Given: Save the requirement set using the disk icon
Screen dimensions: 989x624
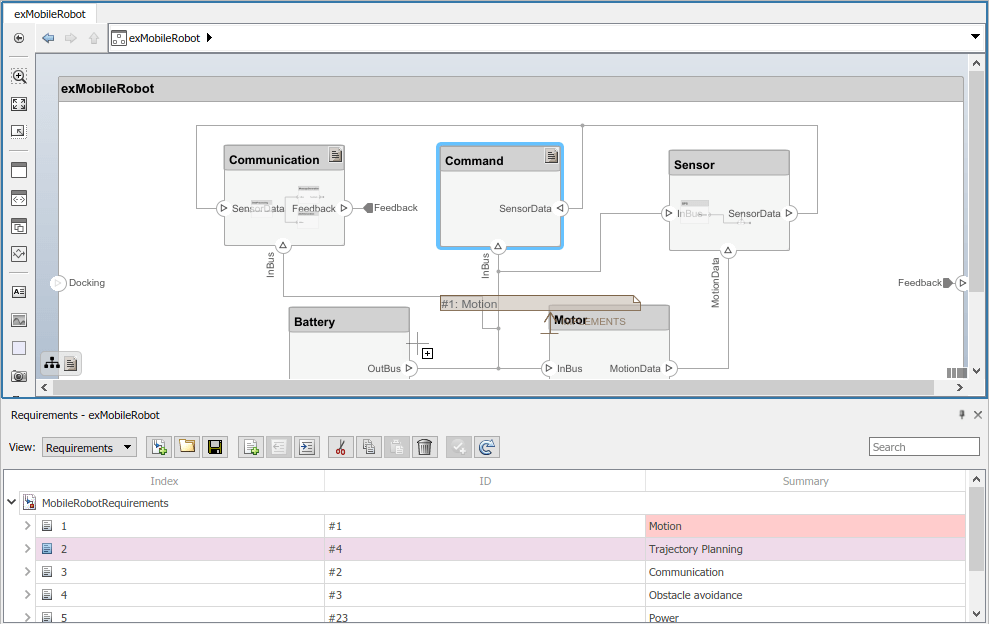Looking at the screenshot, I should click(215, 447).
